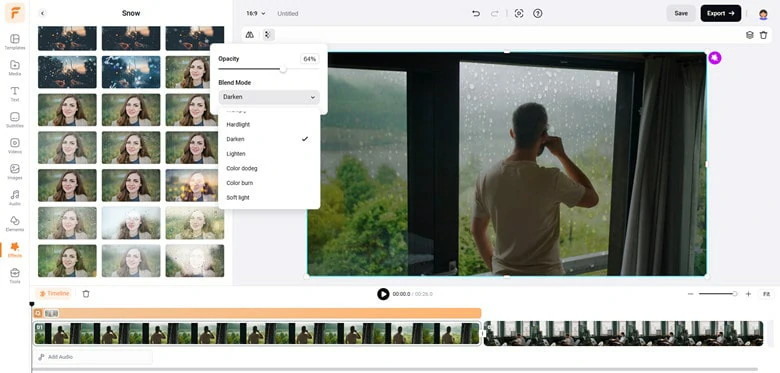
Task: Open the 16:9 aspect ratio dropdown
Action: coord(256,13)
